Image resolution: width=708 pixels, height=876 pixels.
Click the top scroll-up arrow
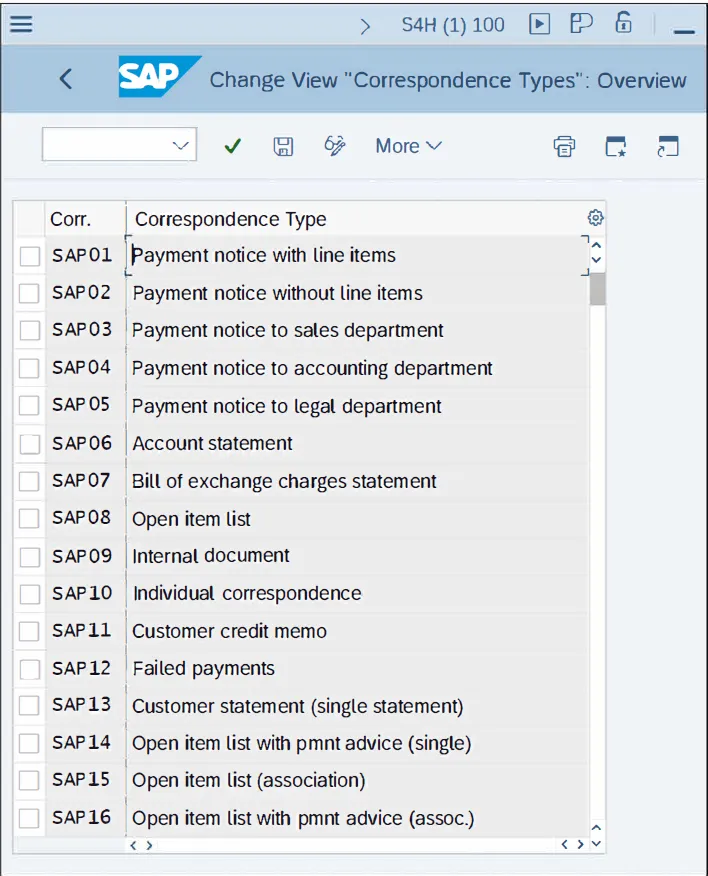[596, 245]
